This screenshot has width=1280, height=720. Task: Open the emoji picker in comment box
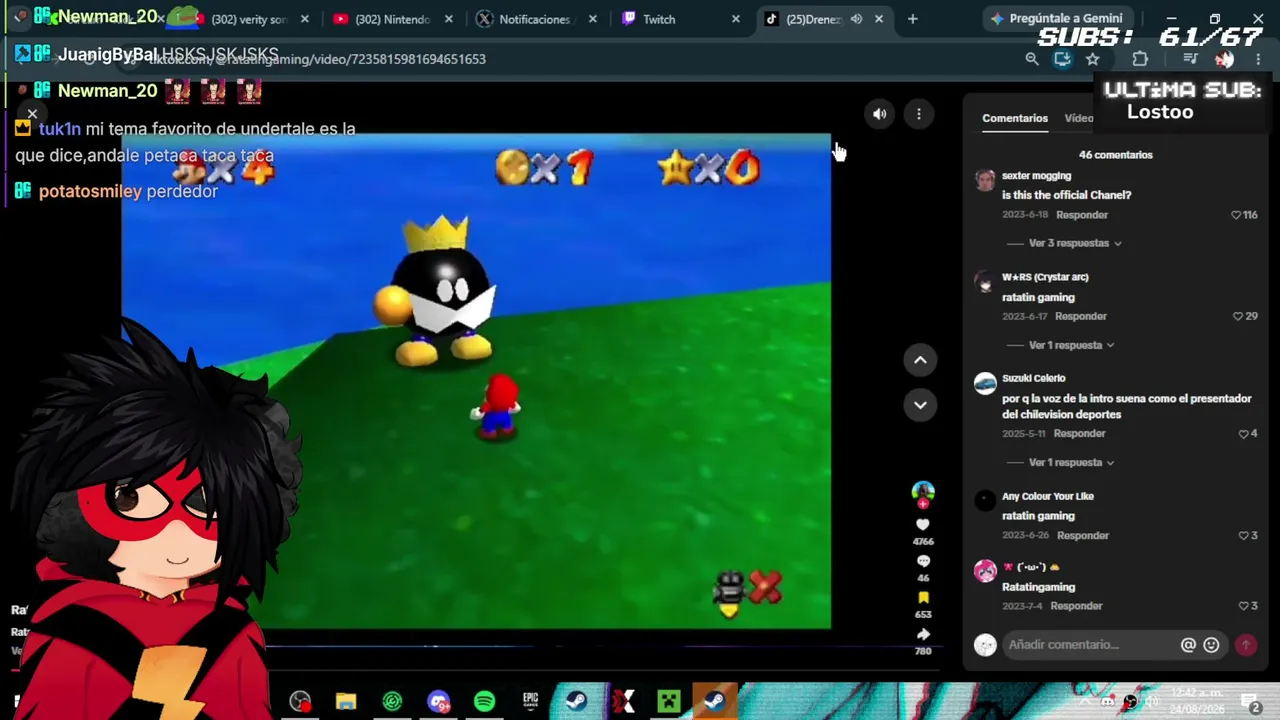[1211, 645]
